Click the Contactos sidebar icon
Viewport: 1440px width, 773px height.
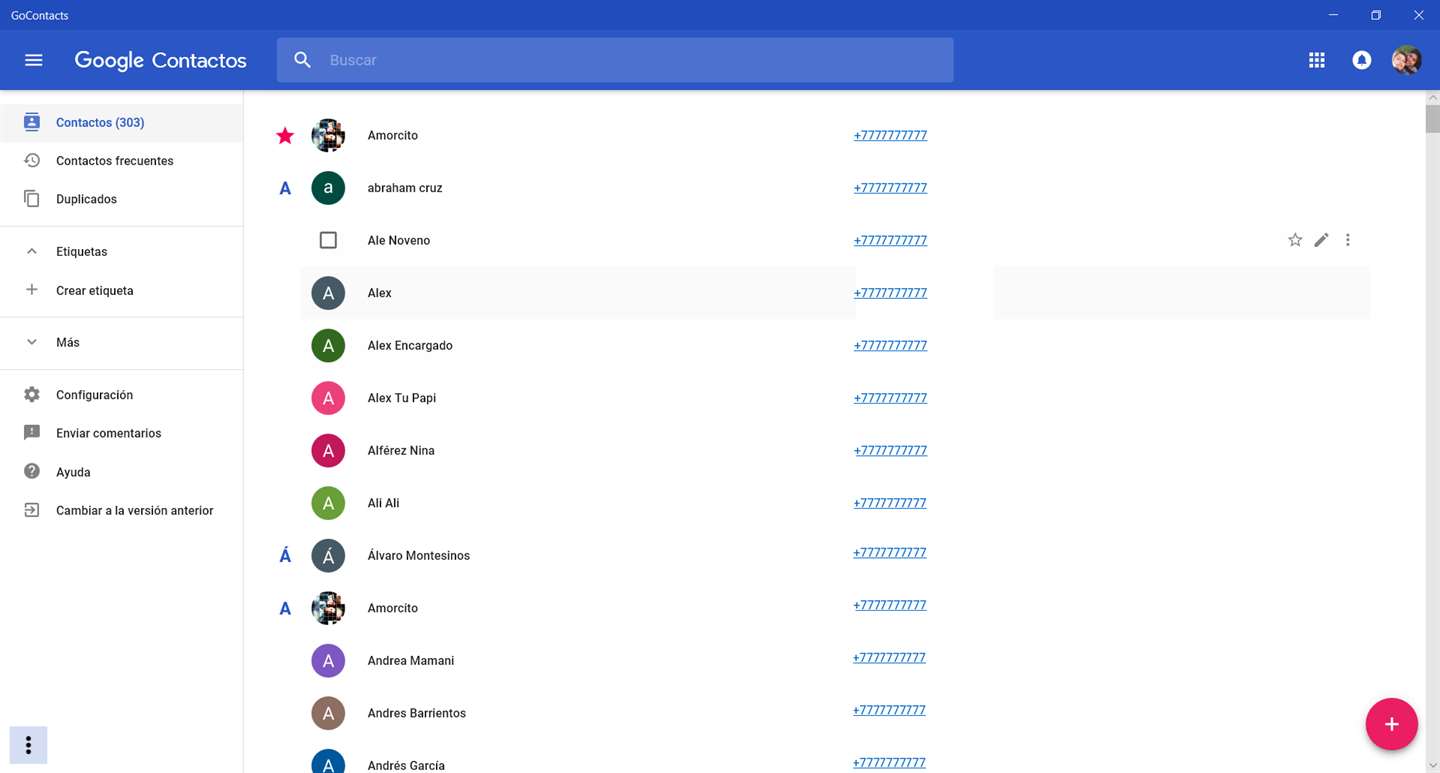click(x=32, y=122)
